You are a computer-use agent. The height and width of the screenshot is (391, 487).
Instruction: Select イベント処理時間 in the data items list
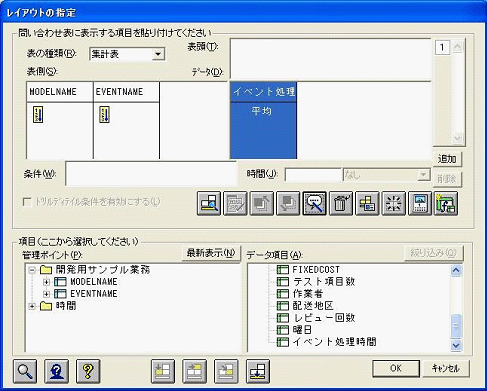click(334, 342)
